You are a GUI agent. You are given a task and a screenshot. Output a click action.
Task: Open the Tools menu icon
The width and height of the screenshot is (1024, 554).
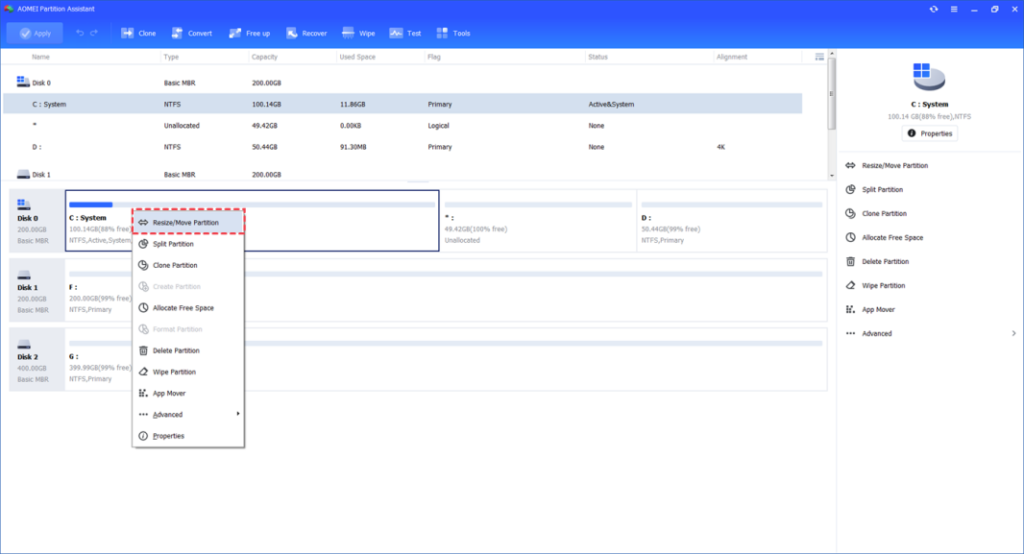click(442, 33)
